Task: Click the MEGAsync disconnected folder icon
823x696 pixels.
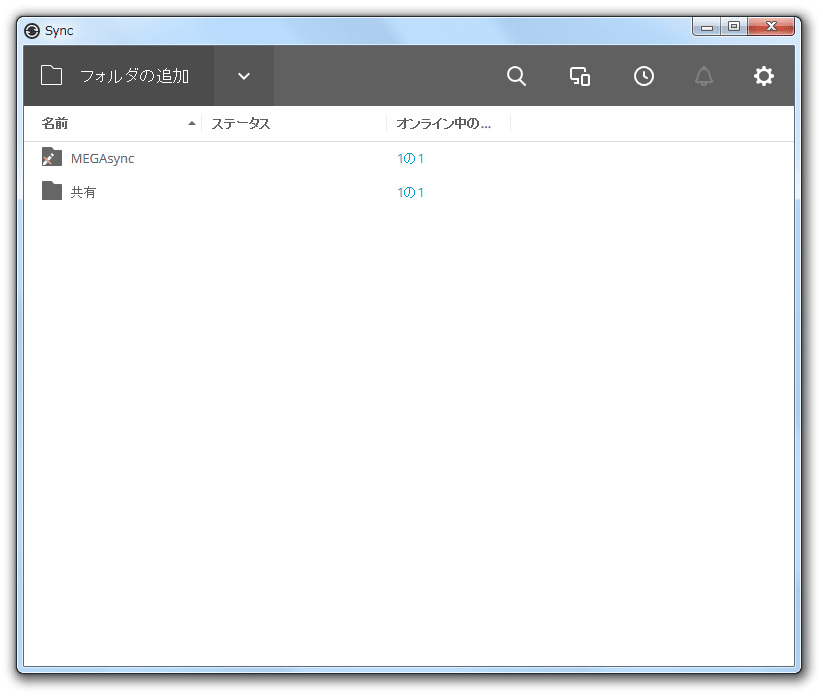Action: click(51, 156)
